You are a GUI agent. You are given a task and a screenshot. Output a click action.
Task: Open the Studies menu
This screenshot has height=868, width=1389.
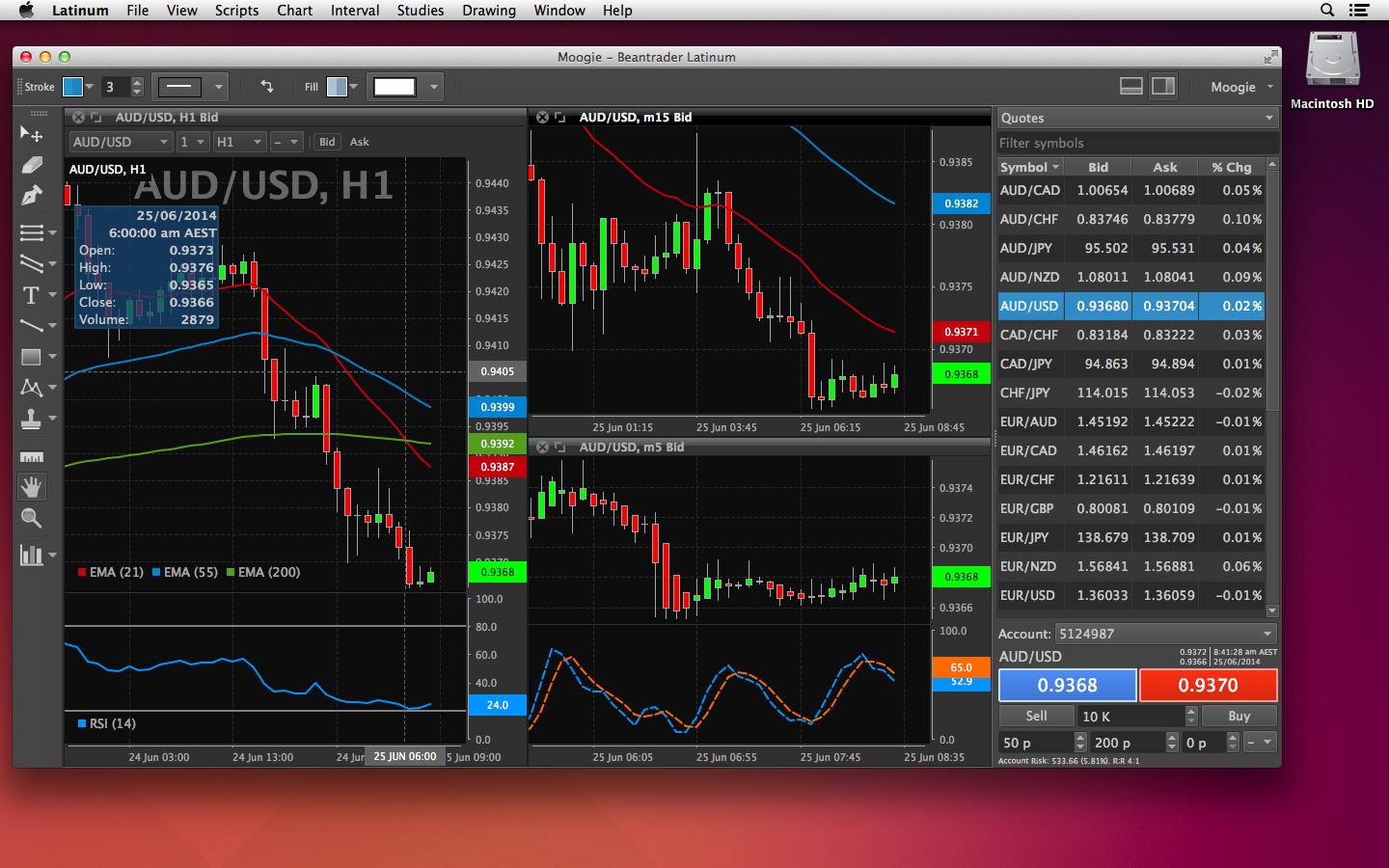click(421, 11)
